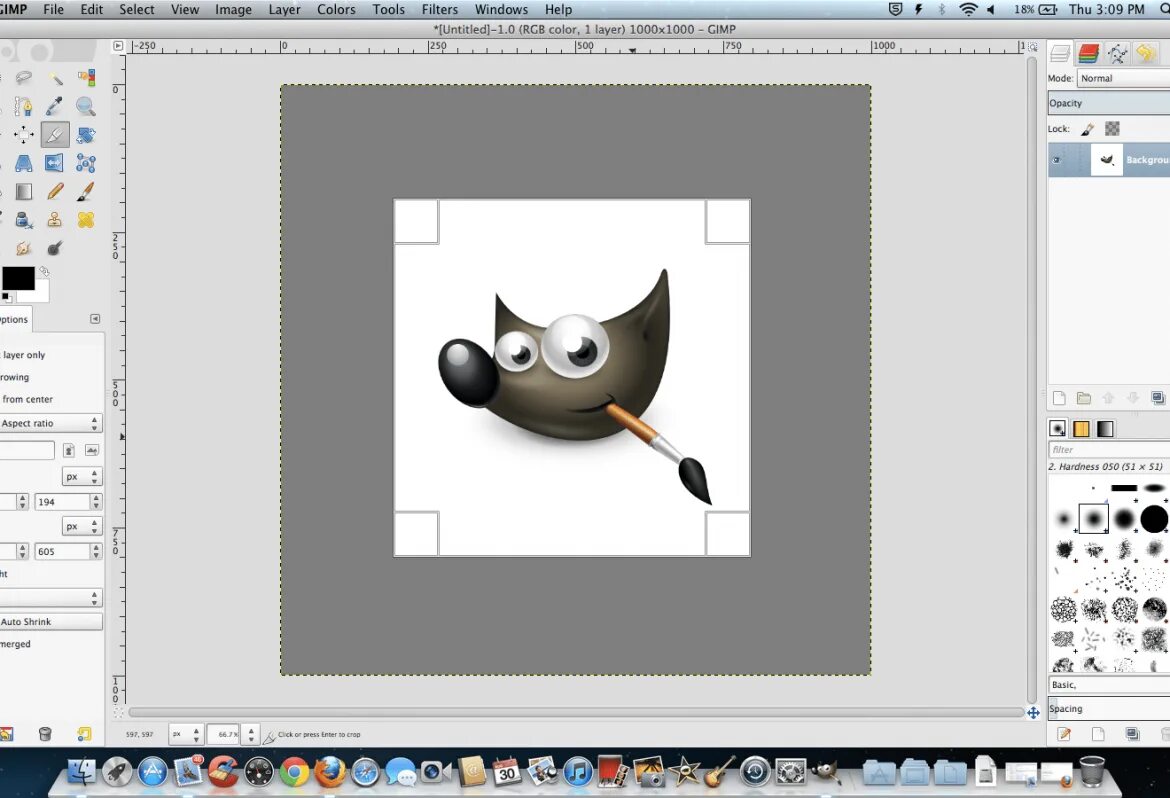1170x798 pixels.
Task: Reset colors to default black and white
Action: pyautogui.click(x=6, y=297)
